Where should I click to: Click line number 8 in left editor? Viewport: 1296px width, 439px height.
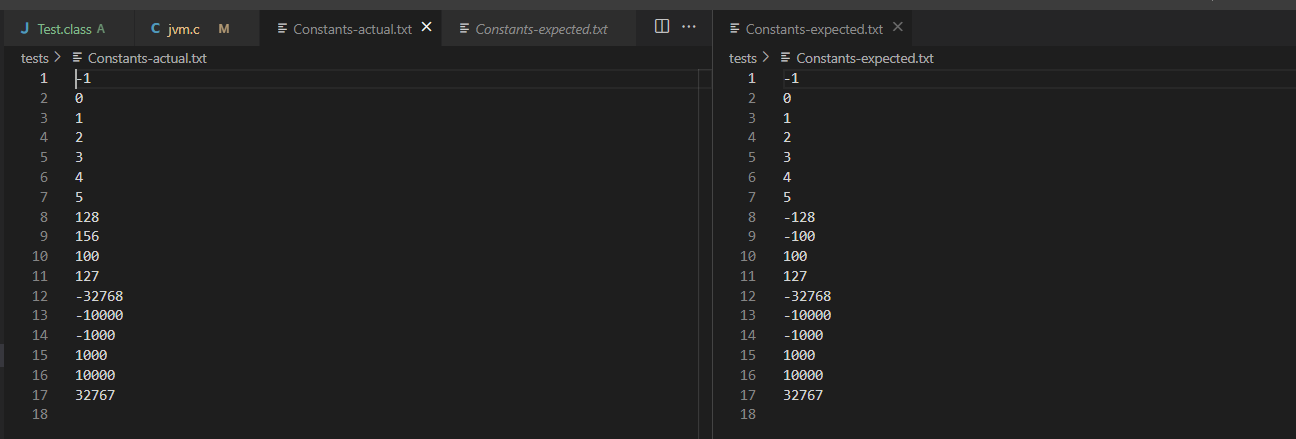43,217
